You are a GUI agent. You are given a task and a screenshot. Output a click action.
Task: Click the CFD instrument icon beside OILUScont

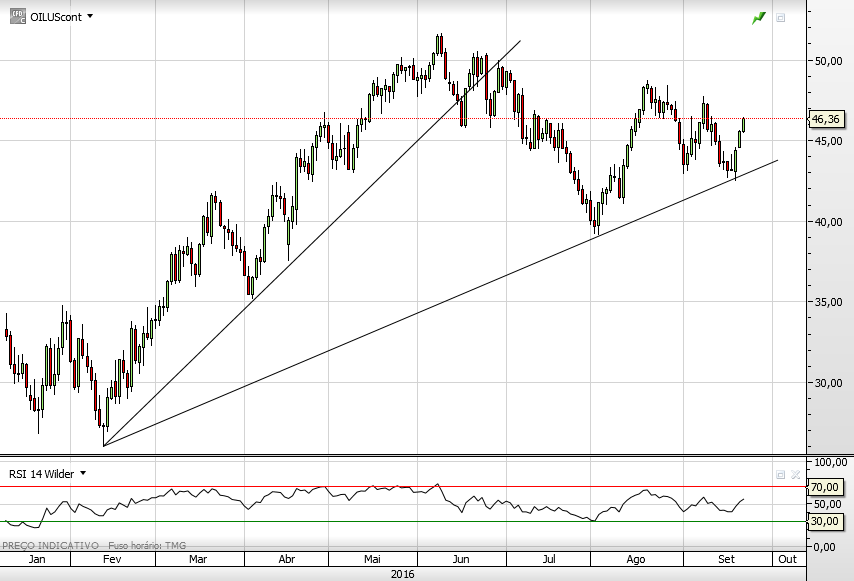tap(17, 16)
